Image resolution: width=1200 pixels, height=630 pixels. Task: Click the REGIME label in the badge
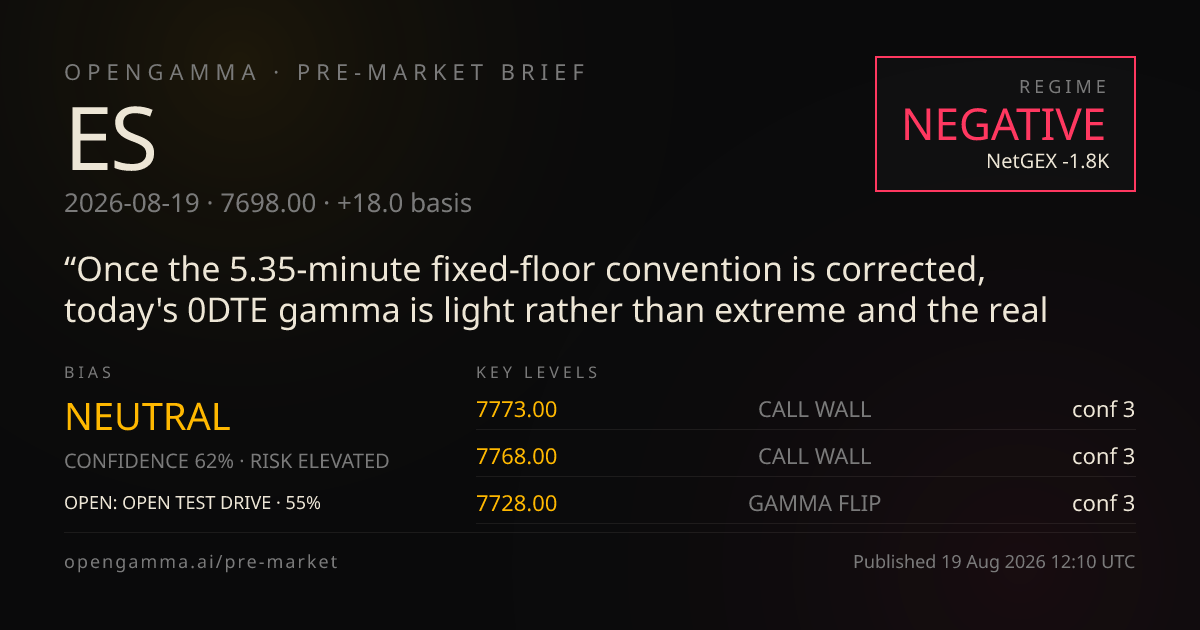(x=1063, y=87)
